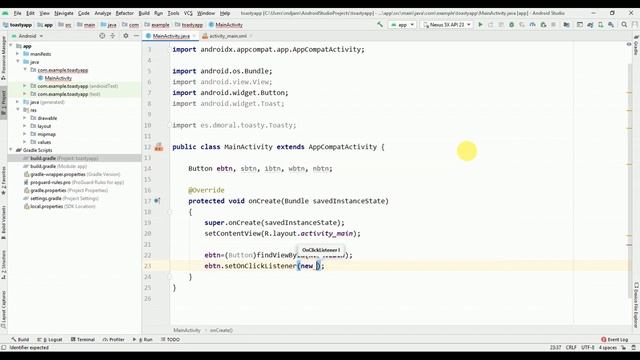640x360 pixels.
Task: Expand the manifests folder
Action: pyautogui.click(x=18, y=54)
